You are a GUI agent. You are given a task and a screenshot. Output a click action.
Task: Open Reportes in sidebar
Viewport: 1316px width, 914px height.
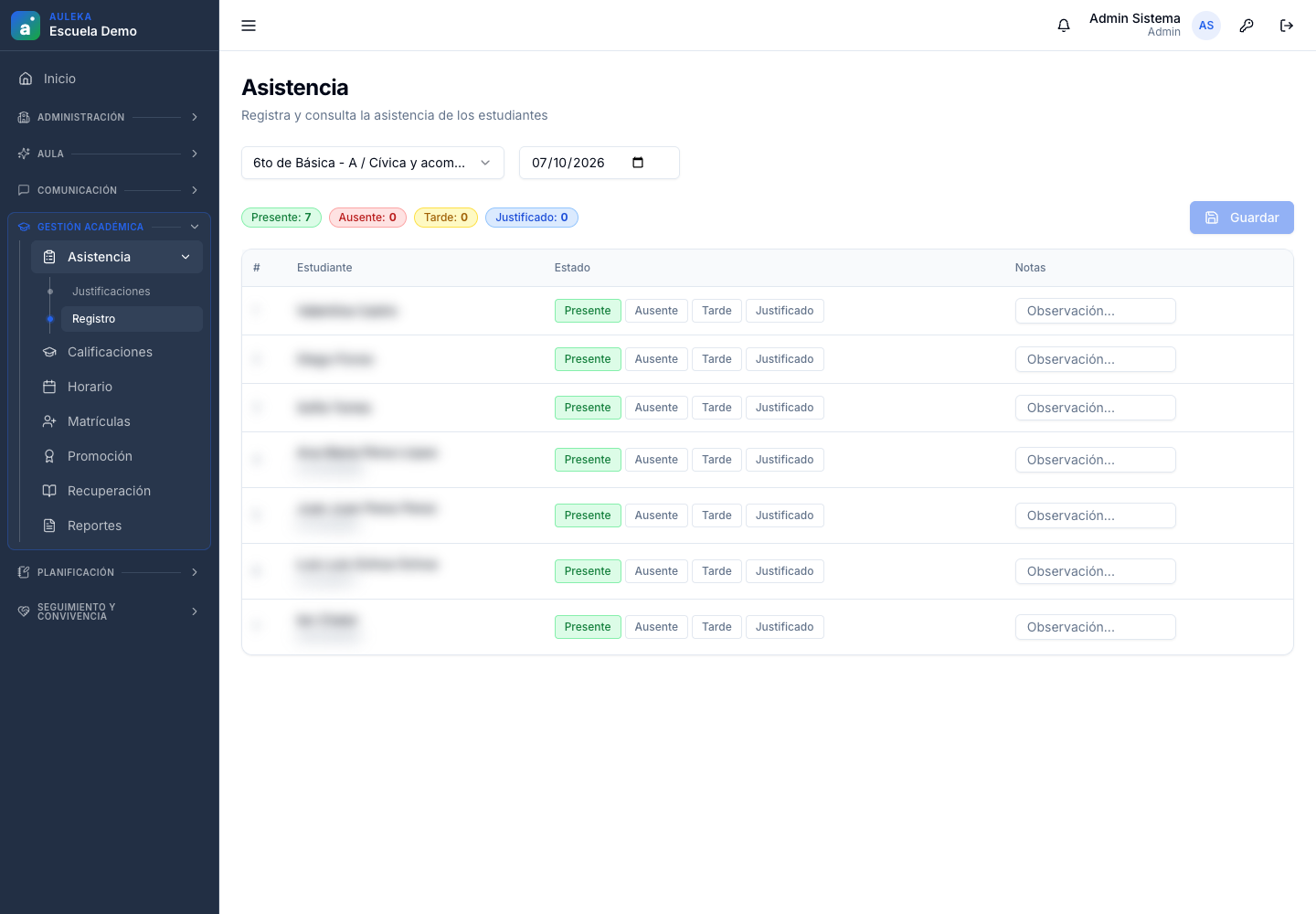pyautogui.click(x=117, y=526)
